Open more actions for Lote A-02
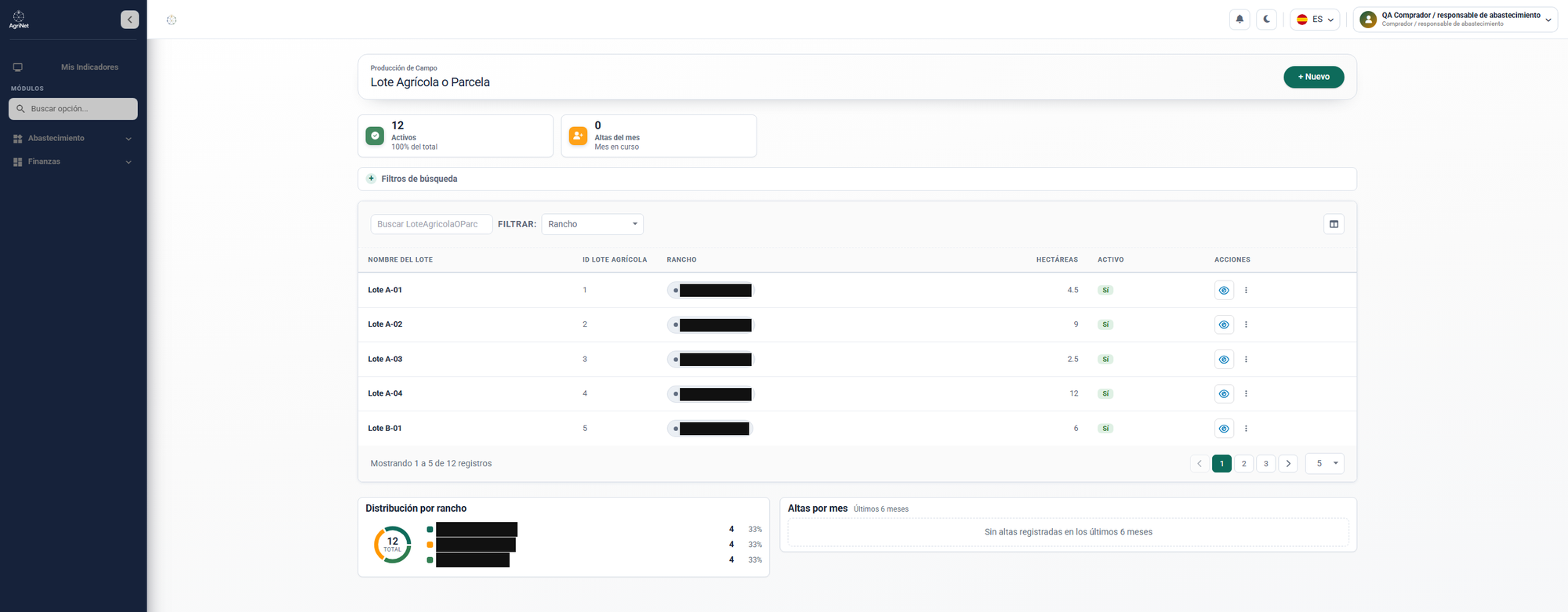The height and width of the screenshot is (612, 1568). [1246, 324]
